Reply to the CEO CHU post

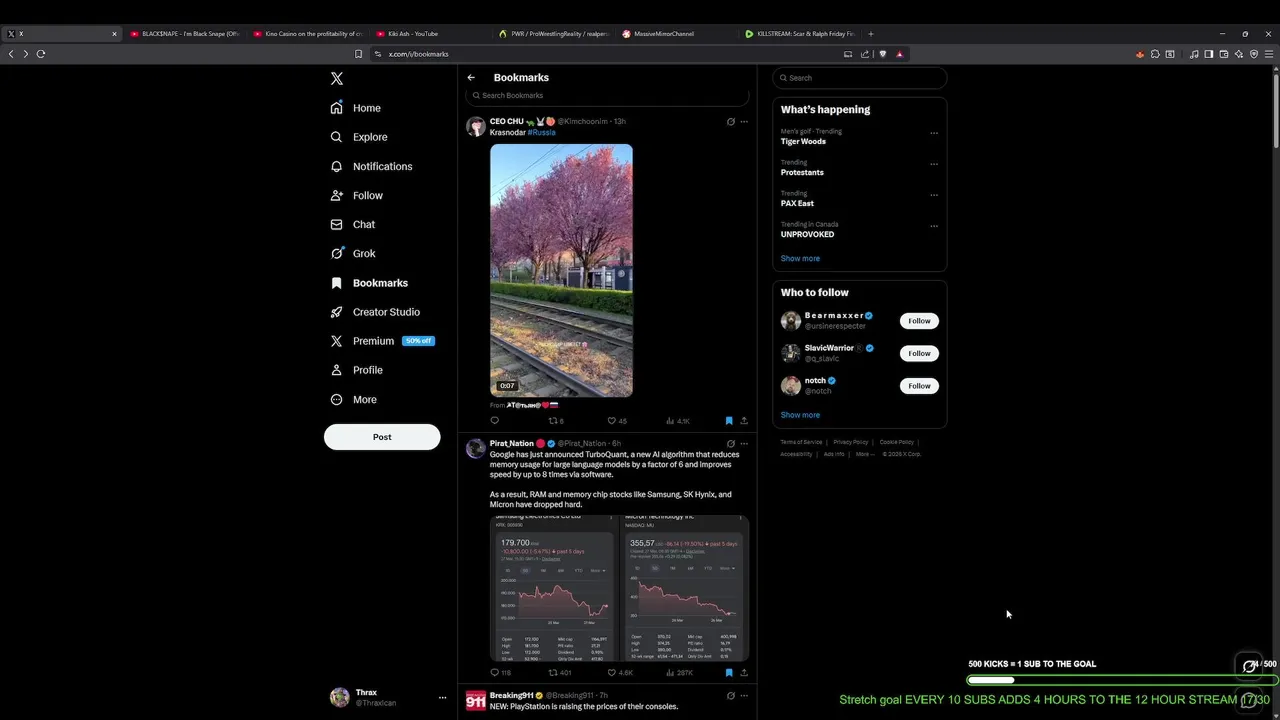pos(494,421)
